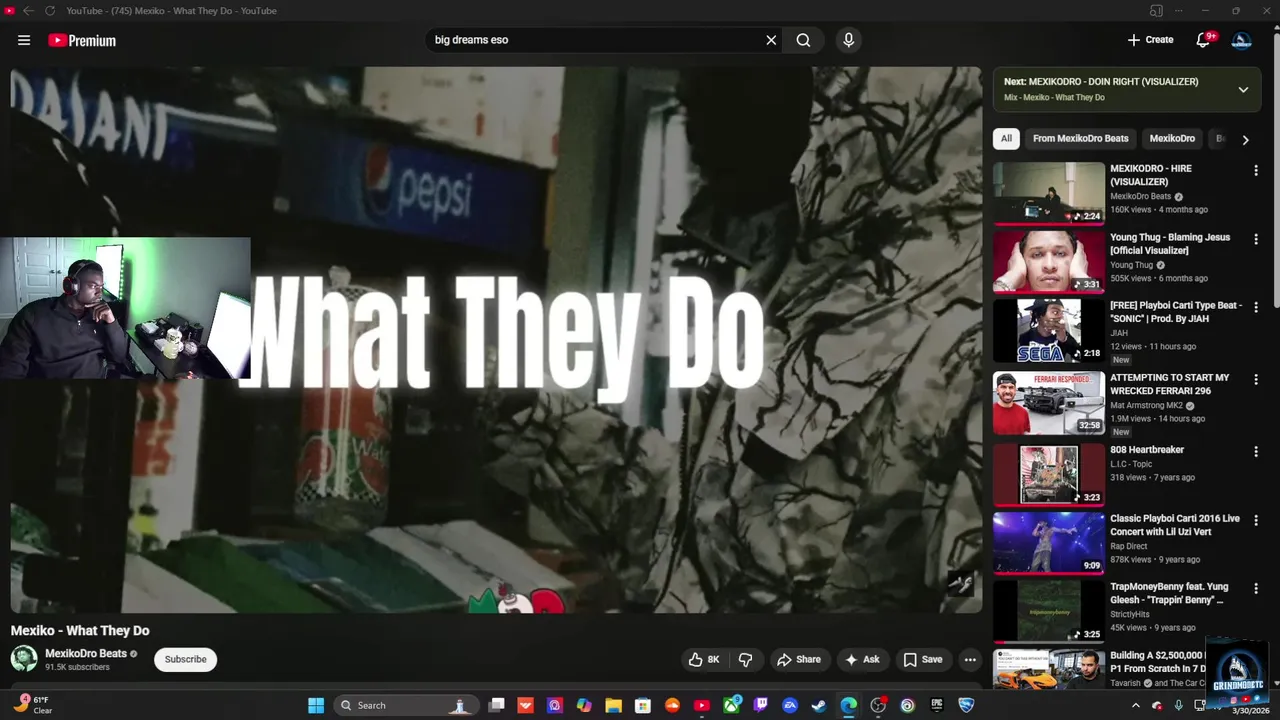Select the 'From MexikoDro Beats' chip
Image resolution: width=1280 pixels, height=720 pixels.
[1080, 139]
